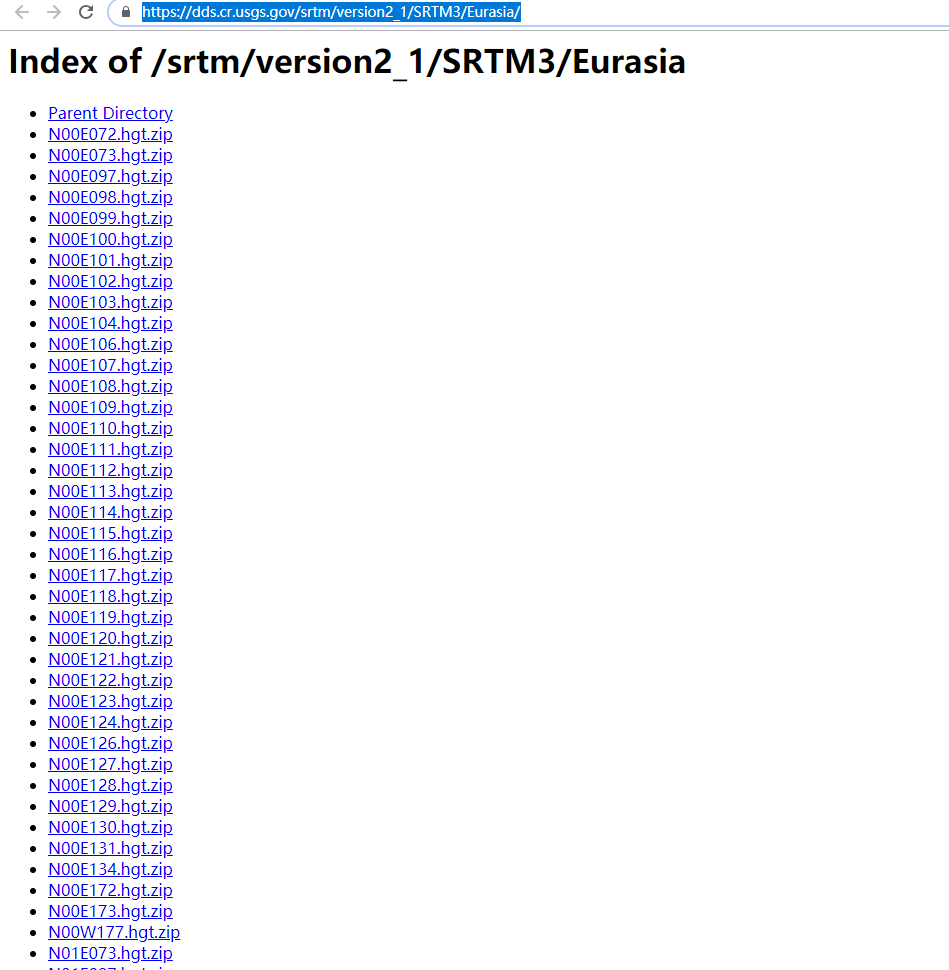The image size is (949, 970).
Task: Open the N00E134.hgt.zip link
Action: pyautogui.click(x=110, y=869)
